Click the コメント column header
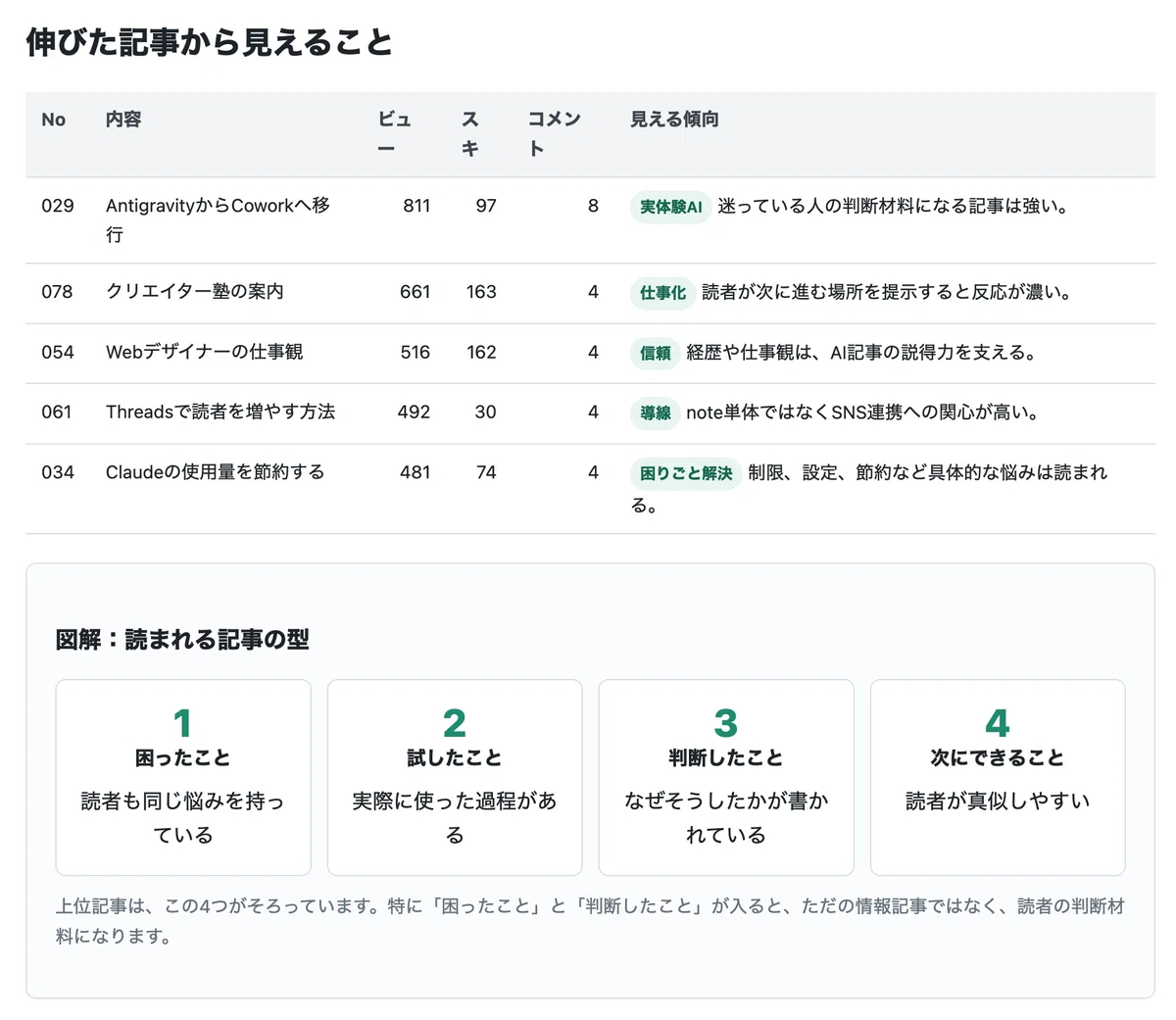Image resolution: width=1176 pixels, height=1020 pixels. pyautogui.click(x=555, y=134)
